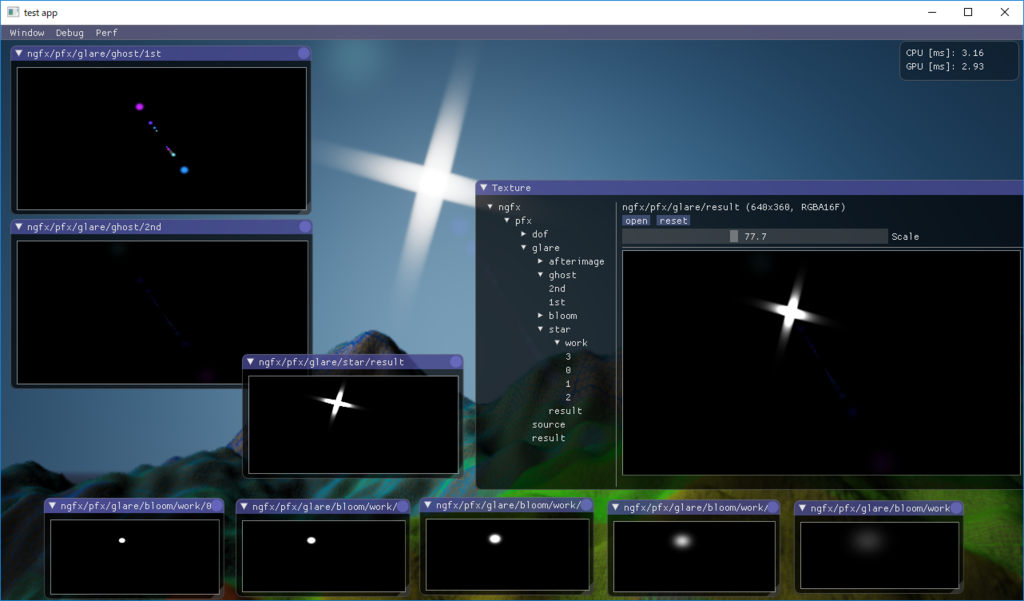Expand the bloom tree node arrow
Image resolution: width=1024 pixels, height=601 pixels.
pos(541,316)
